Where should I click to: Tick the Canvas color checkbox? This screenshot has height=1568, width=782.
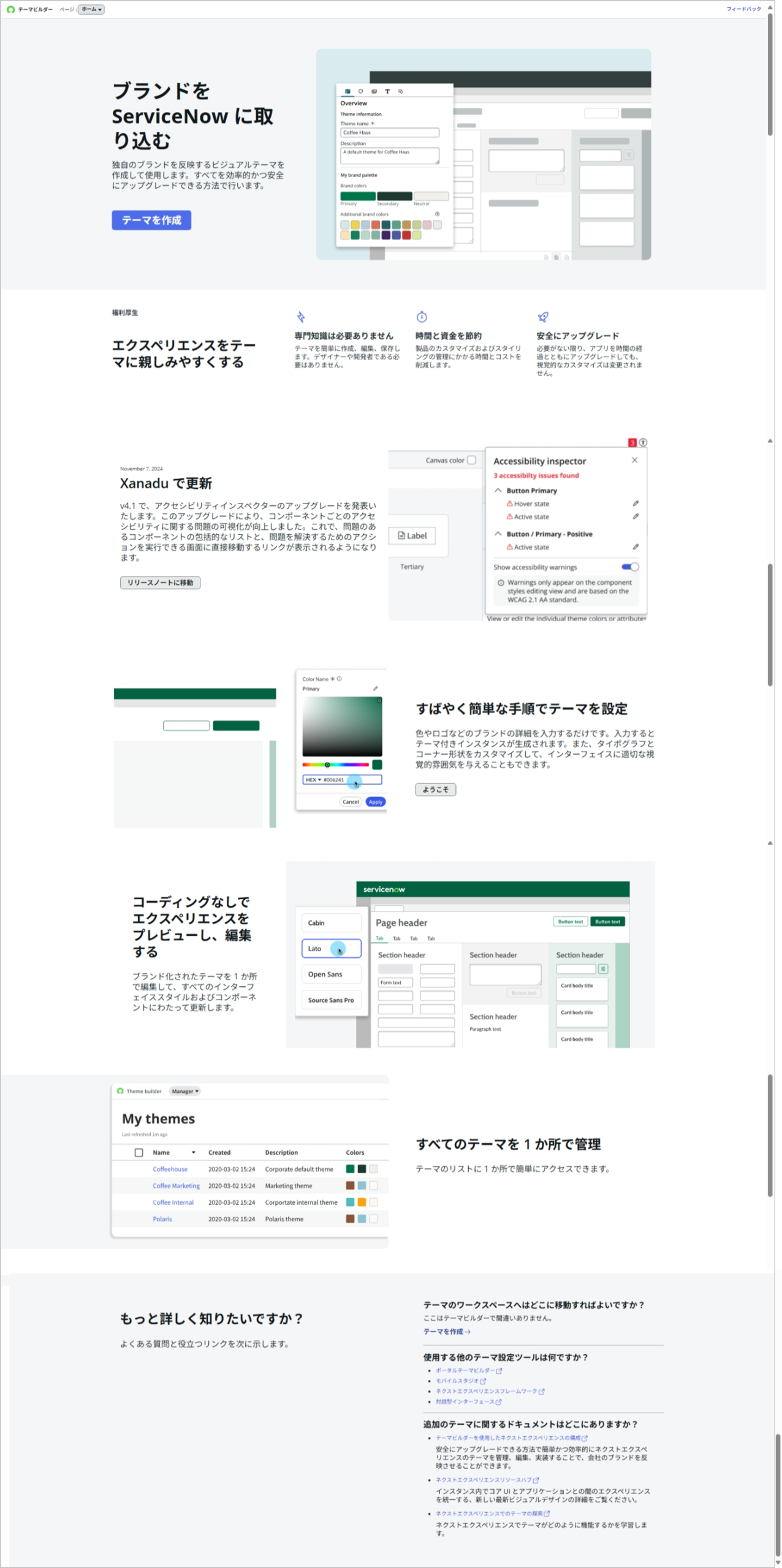(471, 460)
